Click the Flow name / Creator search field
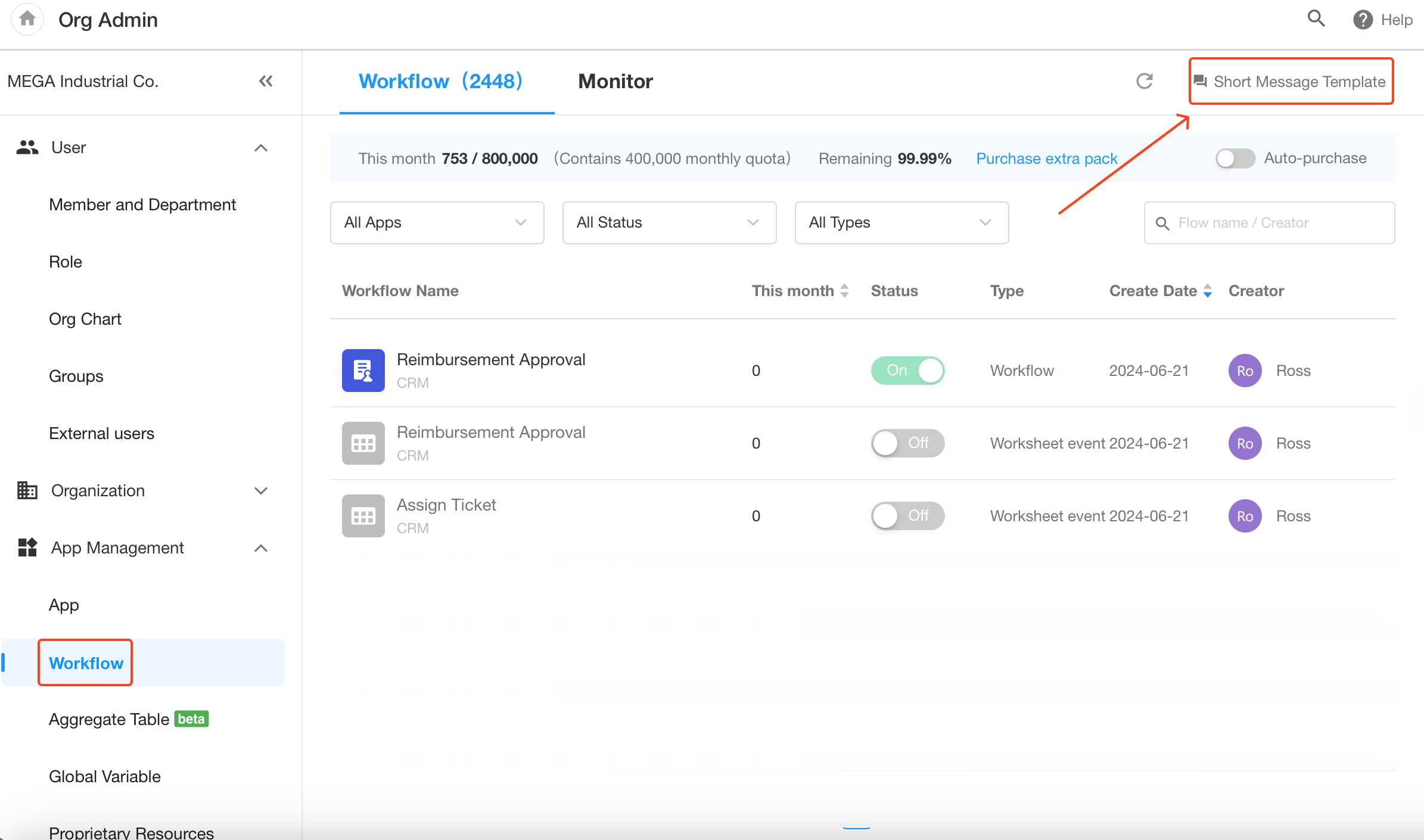 1275,223
